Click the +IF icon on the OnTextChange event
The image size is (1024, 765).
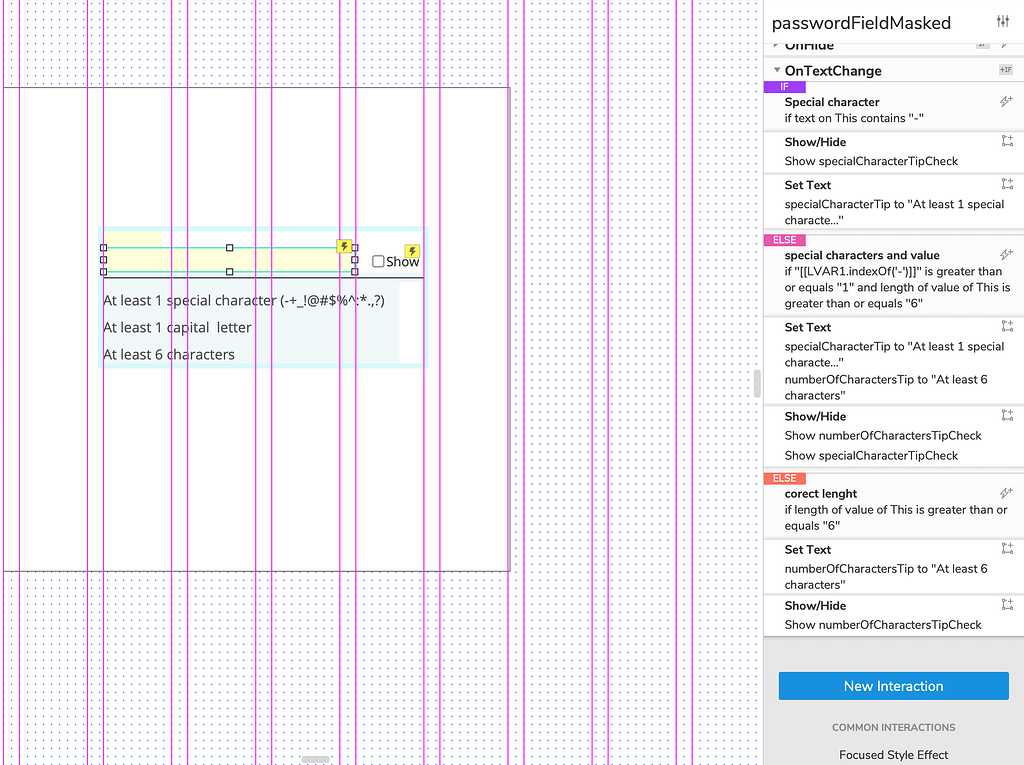click(x=1005, y=70)
